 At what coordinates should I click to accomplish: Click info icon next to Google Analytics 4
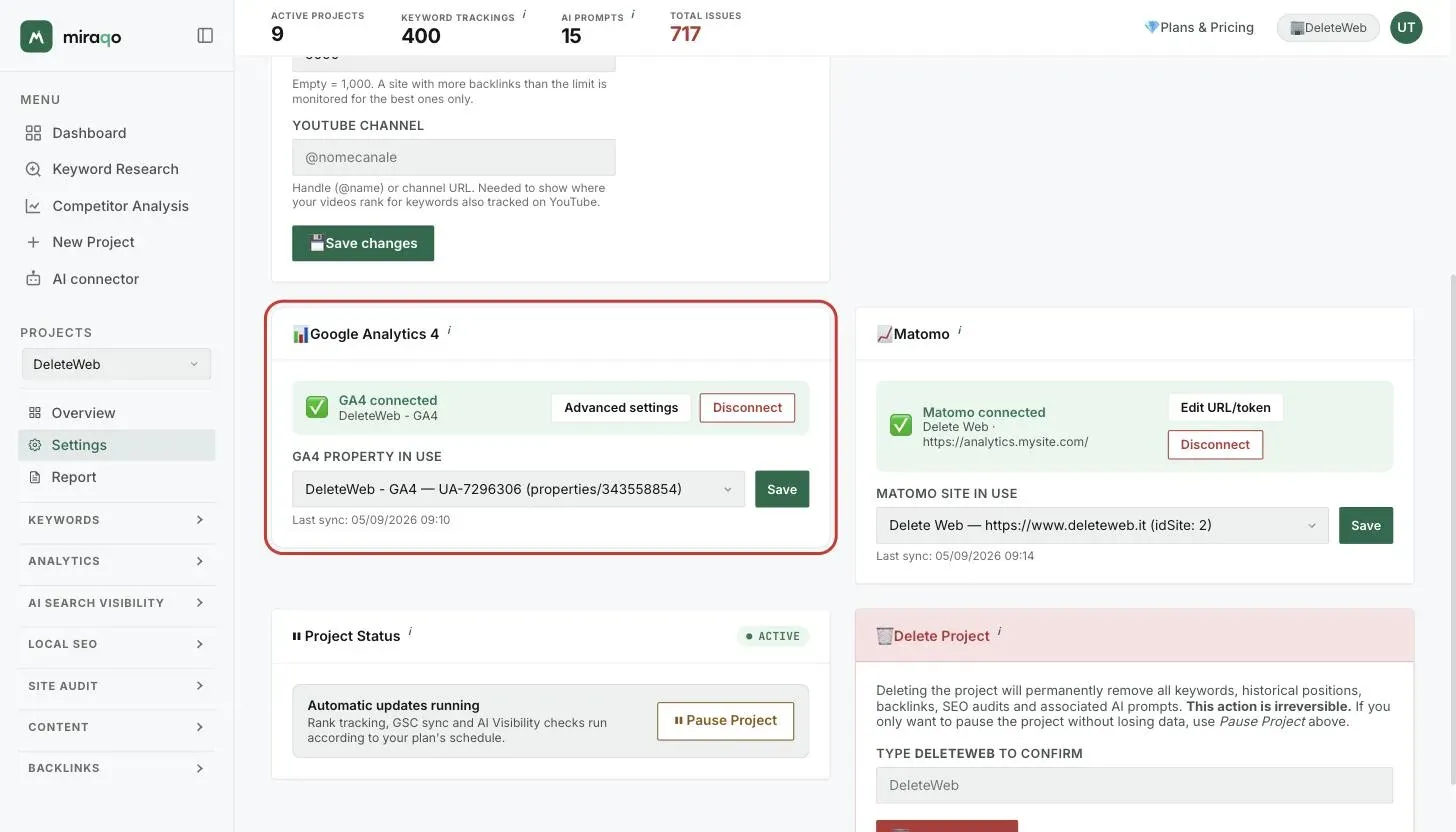[449, 330]
